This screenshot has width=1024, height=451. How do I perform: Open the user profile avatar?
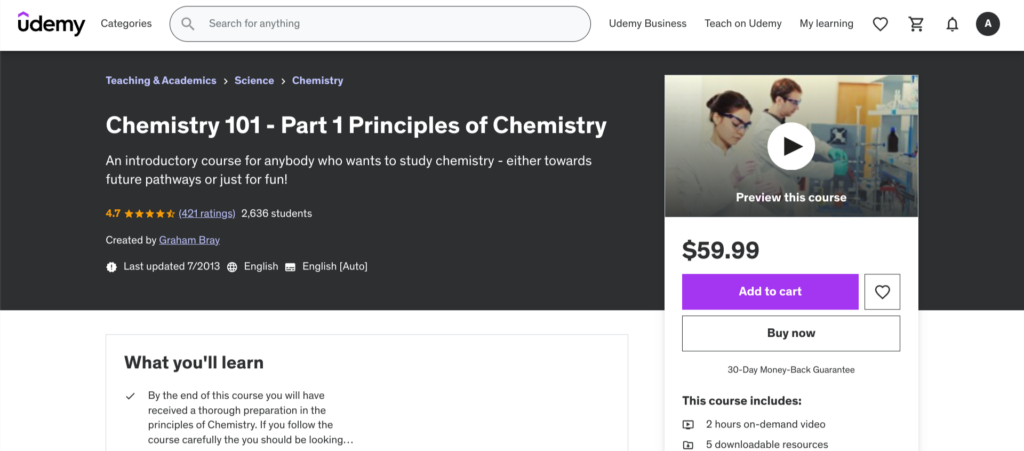pos(988,24)
